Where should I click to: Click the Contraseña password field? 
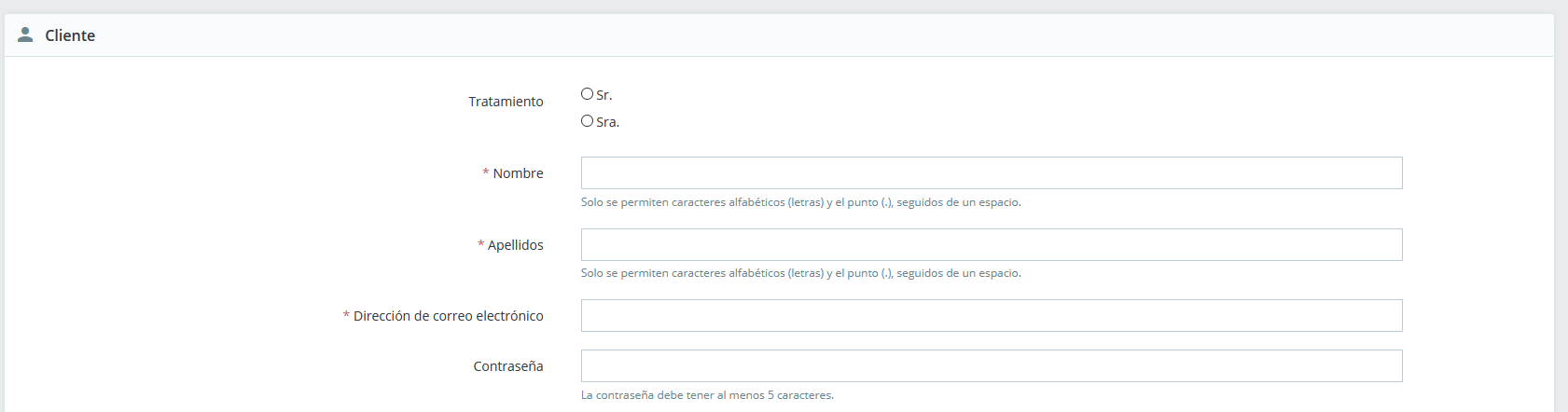(x=991, y=366)
